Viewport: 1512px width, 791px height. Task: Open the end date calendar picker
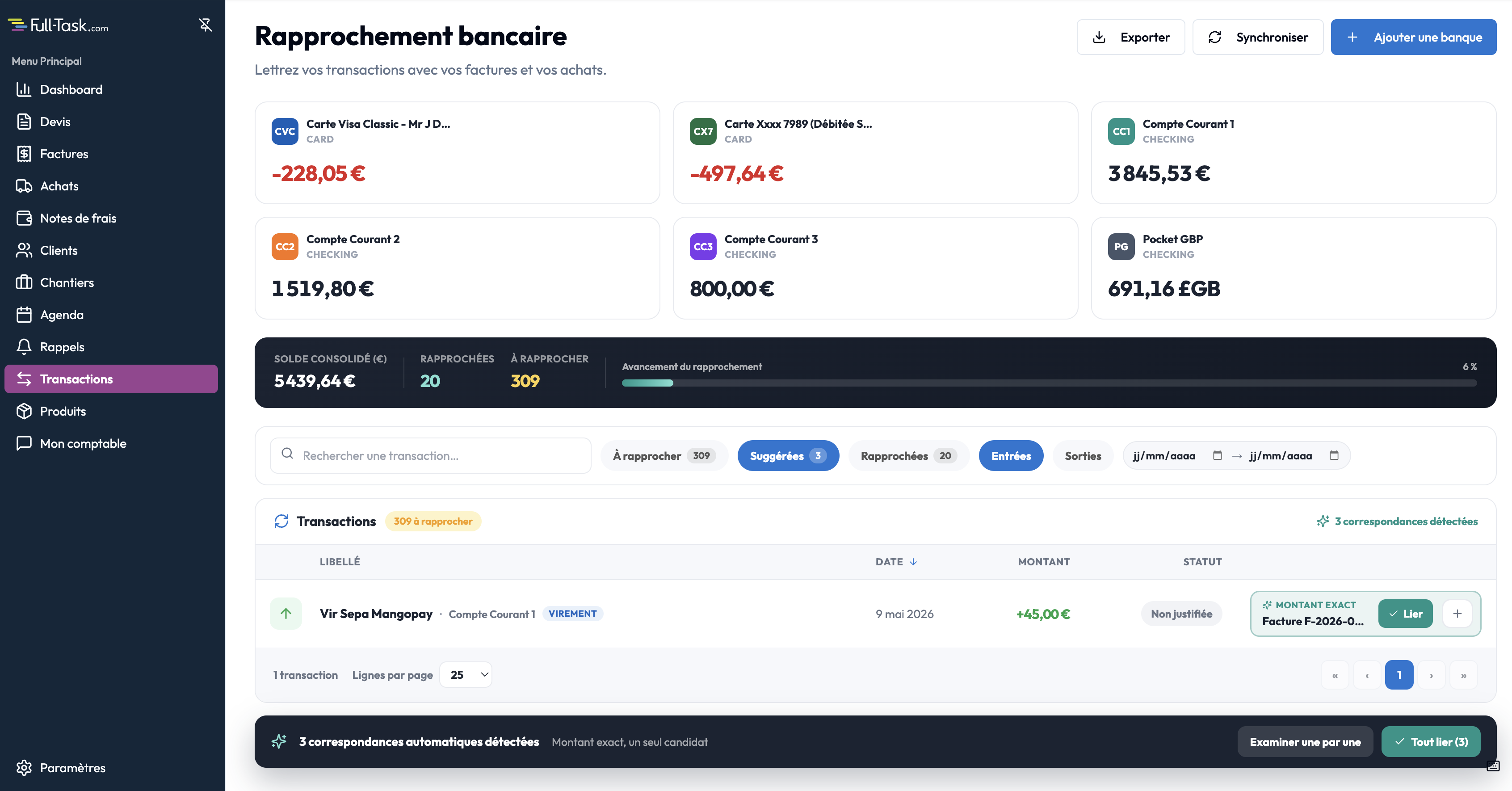click(x=1334, y=455)
